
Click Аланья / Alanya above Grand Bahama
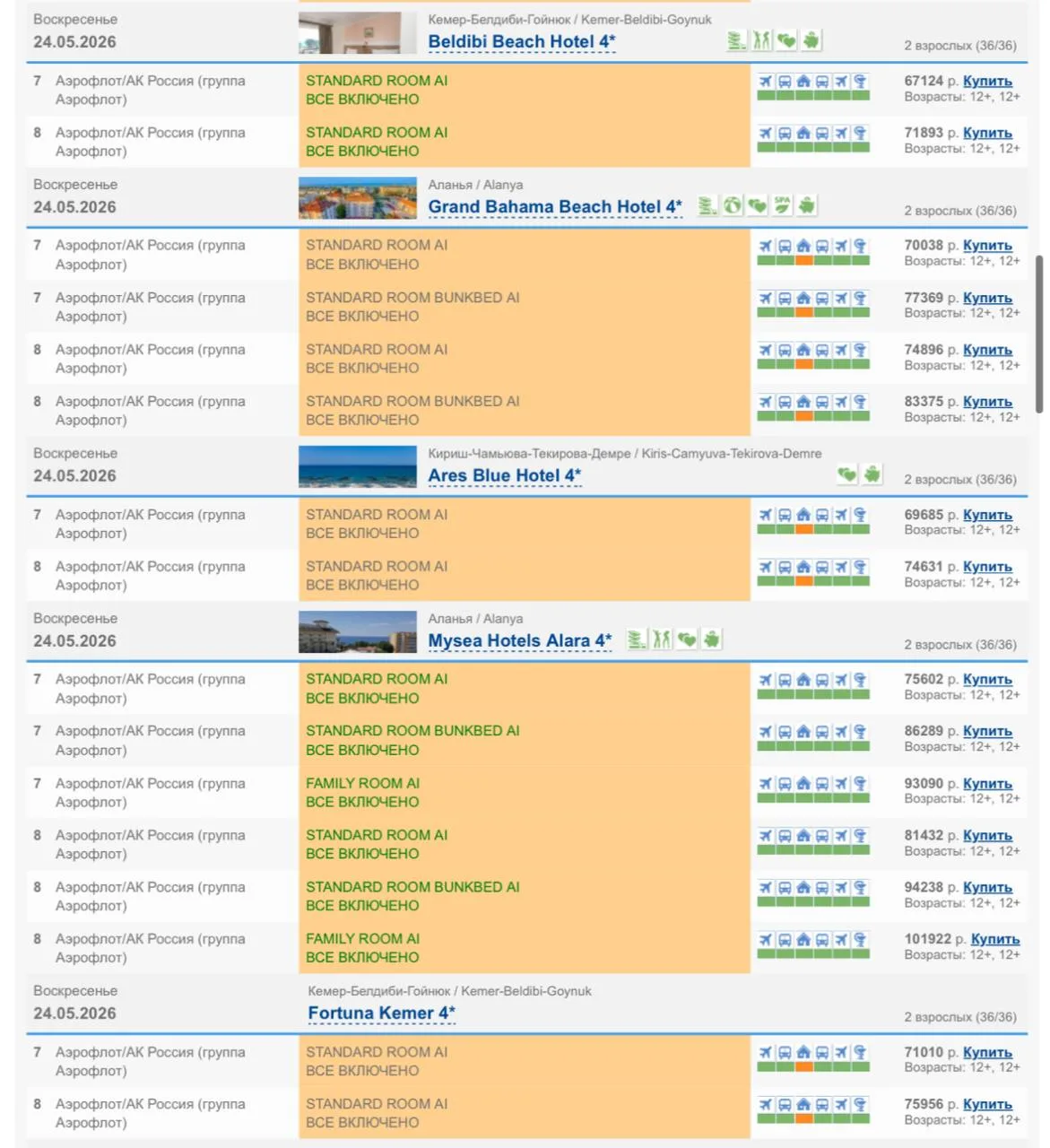pos(475,185)
